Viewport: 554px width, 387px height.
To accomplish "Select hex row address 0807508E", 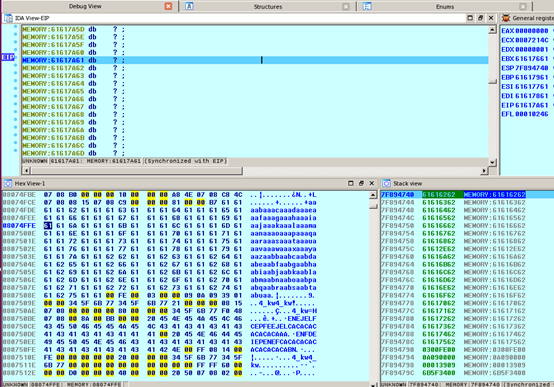I will tap(19, 295).
